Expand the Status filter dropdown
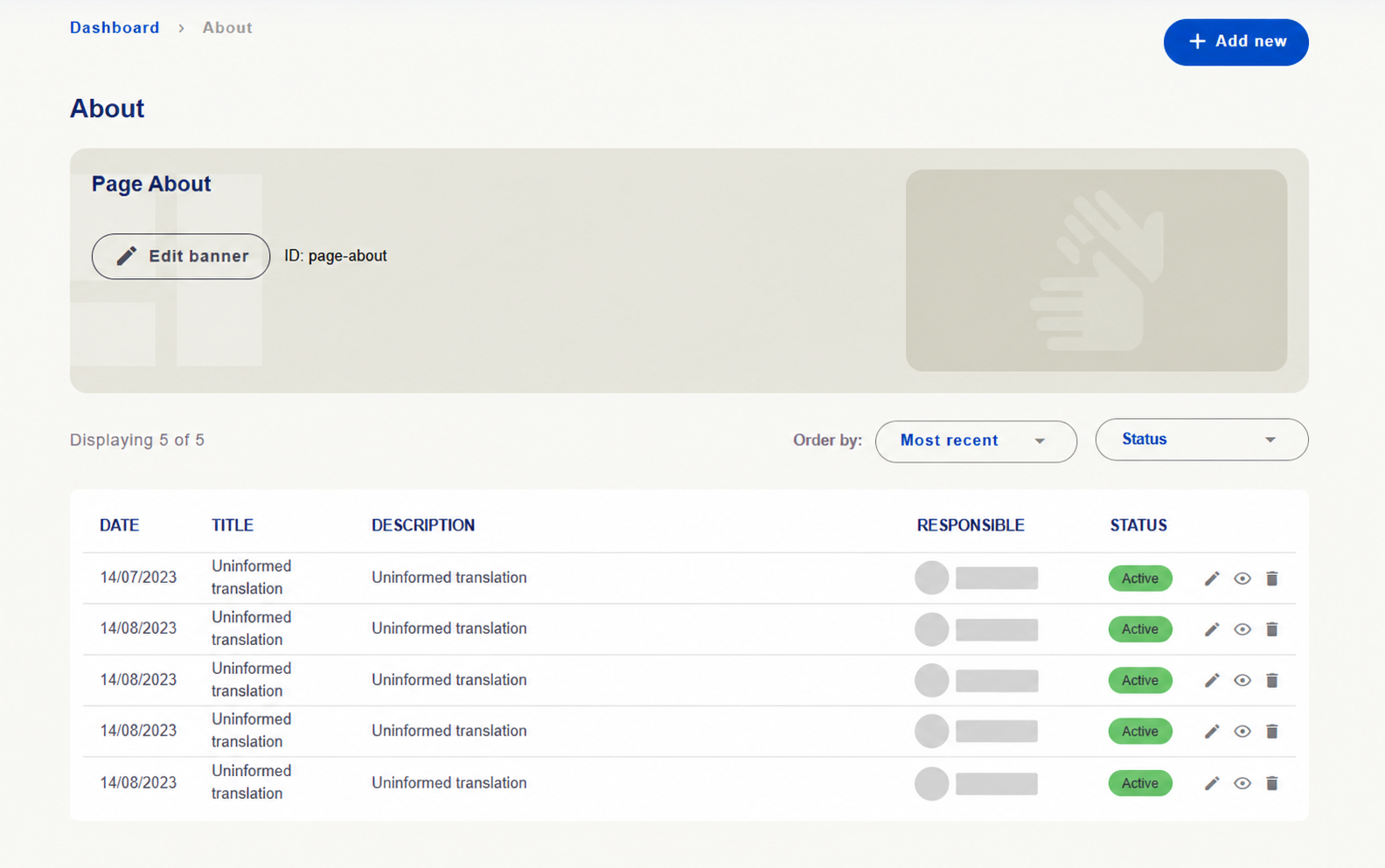The image size is (1385, 868). (1201, 440)
